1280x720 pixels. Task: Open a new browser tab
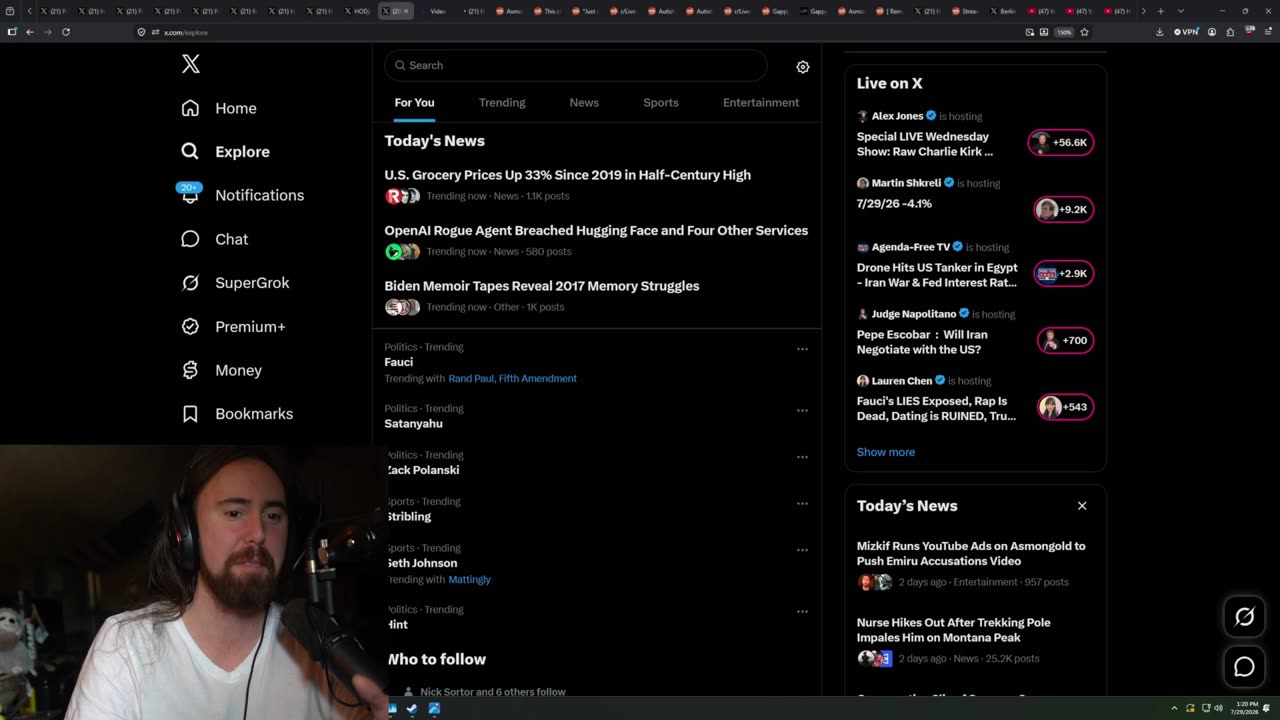[1160, 11]
